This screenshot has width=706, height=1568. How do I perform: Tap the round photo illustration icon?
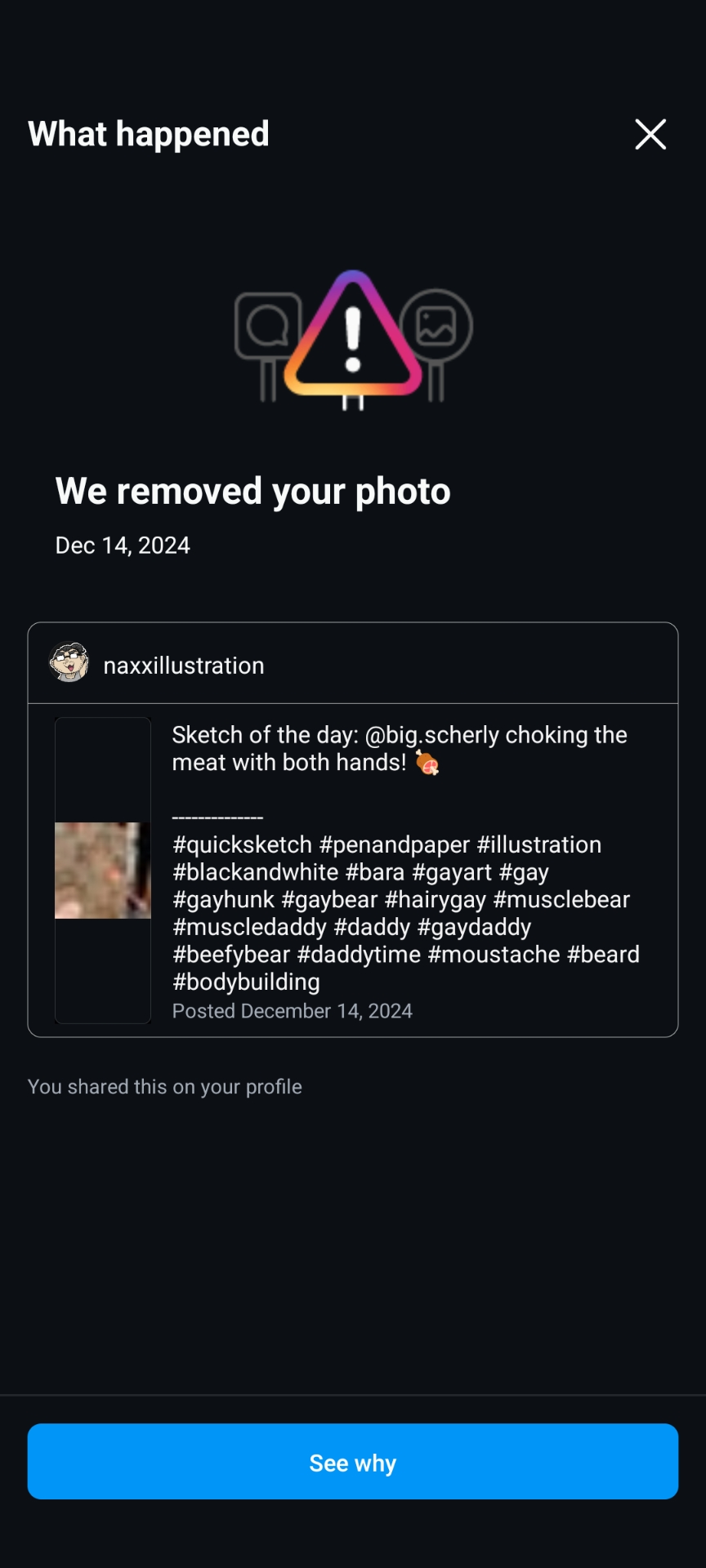(x=436, y=326)
